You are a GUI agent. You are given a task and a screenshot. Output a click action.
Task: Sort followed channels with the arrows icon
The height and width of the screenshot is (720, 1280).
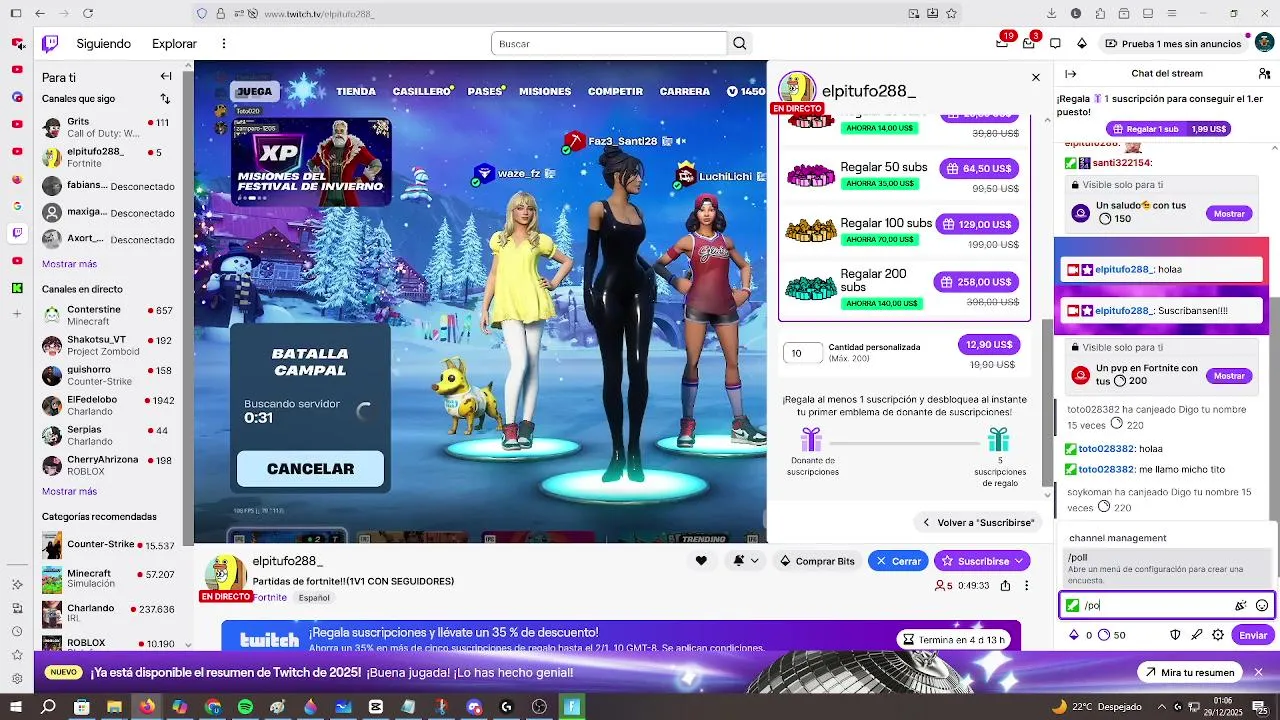pyautogui.click(x=166, y=99)
